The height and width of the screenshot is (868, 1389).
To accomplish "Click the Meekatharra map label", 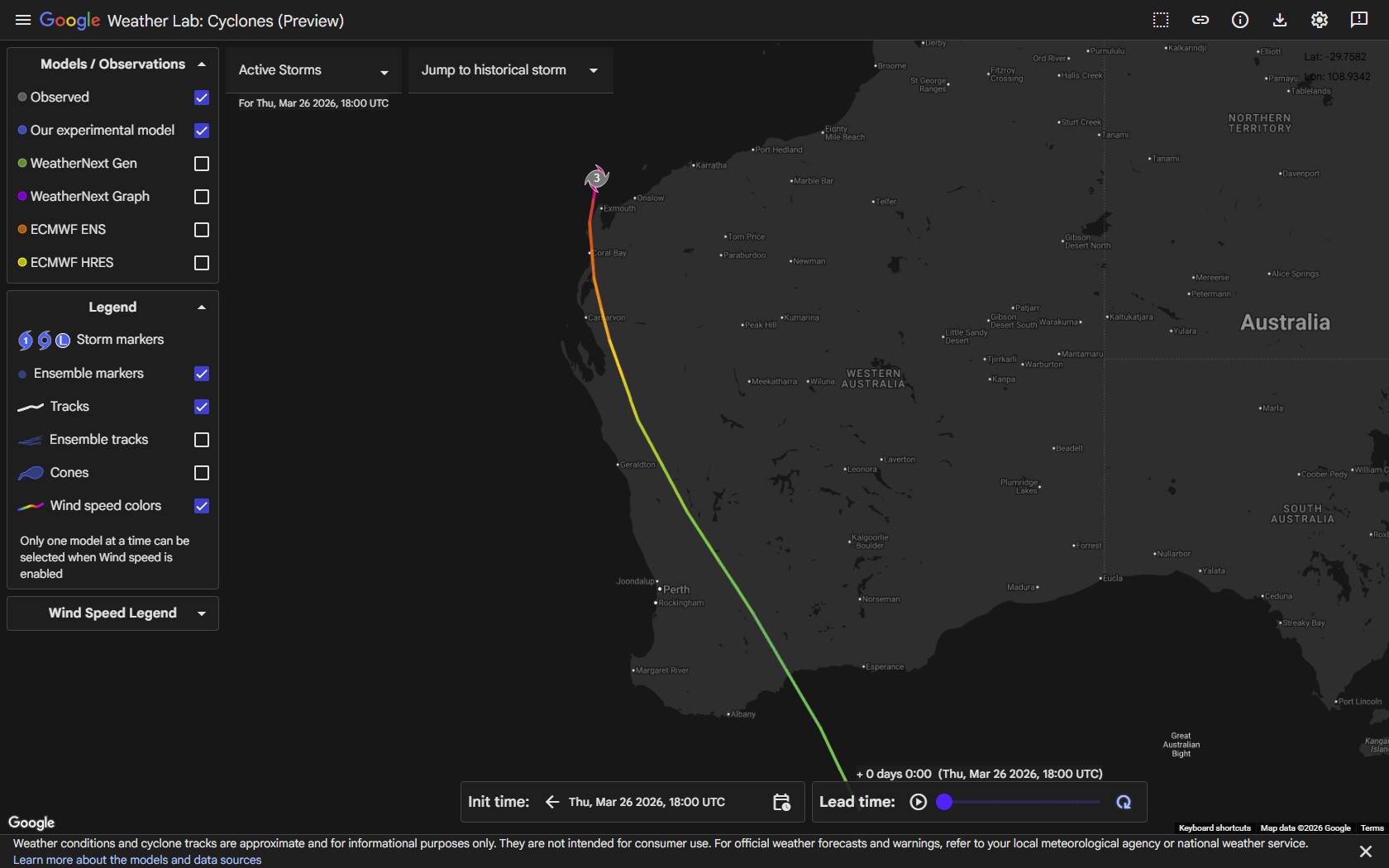I will pyautogui.click(x=773, y=382).
